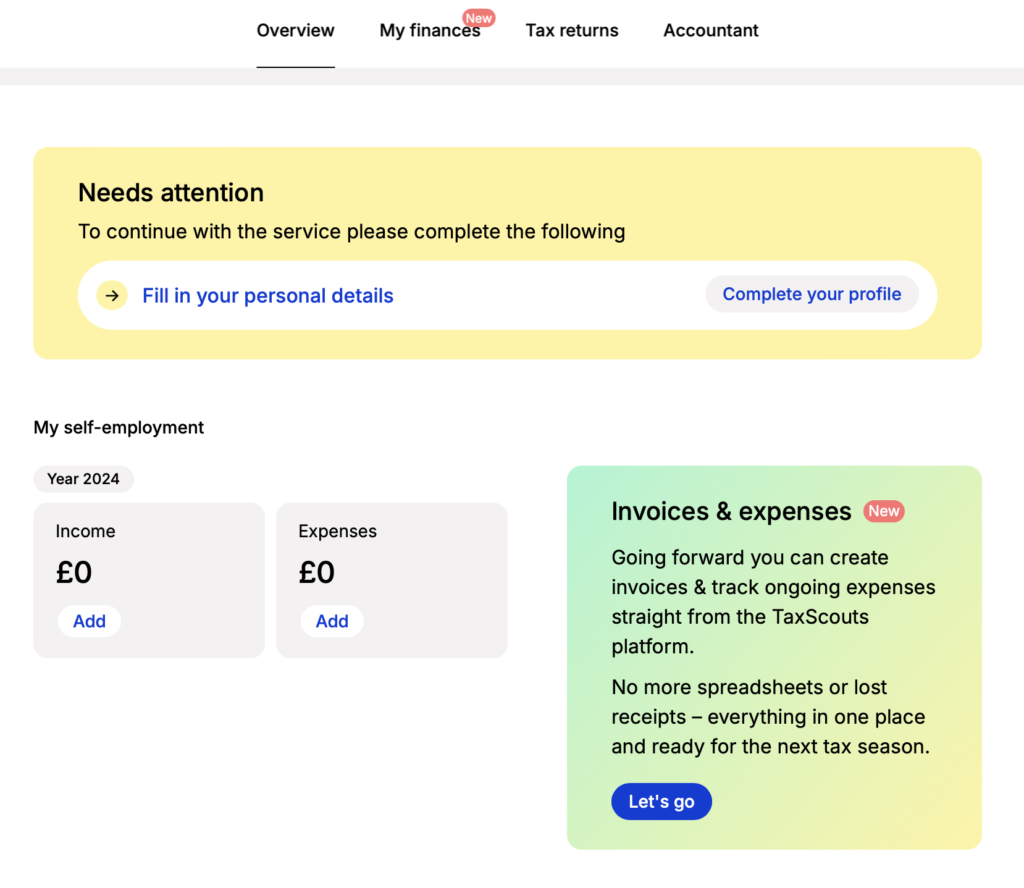
Task: Click Complete your profile button
Action: [812, 294]
